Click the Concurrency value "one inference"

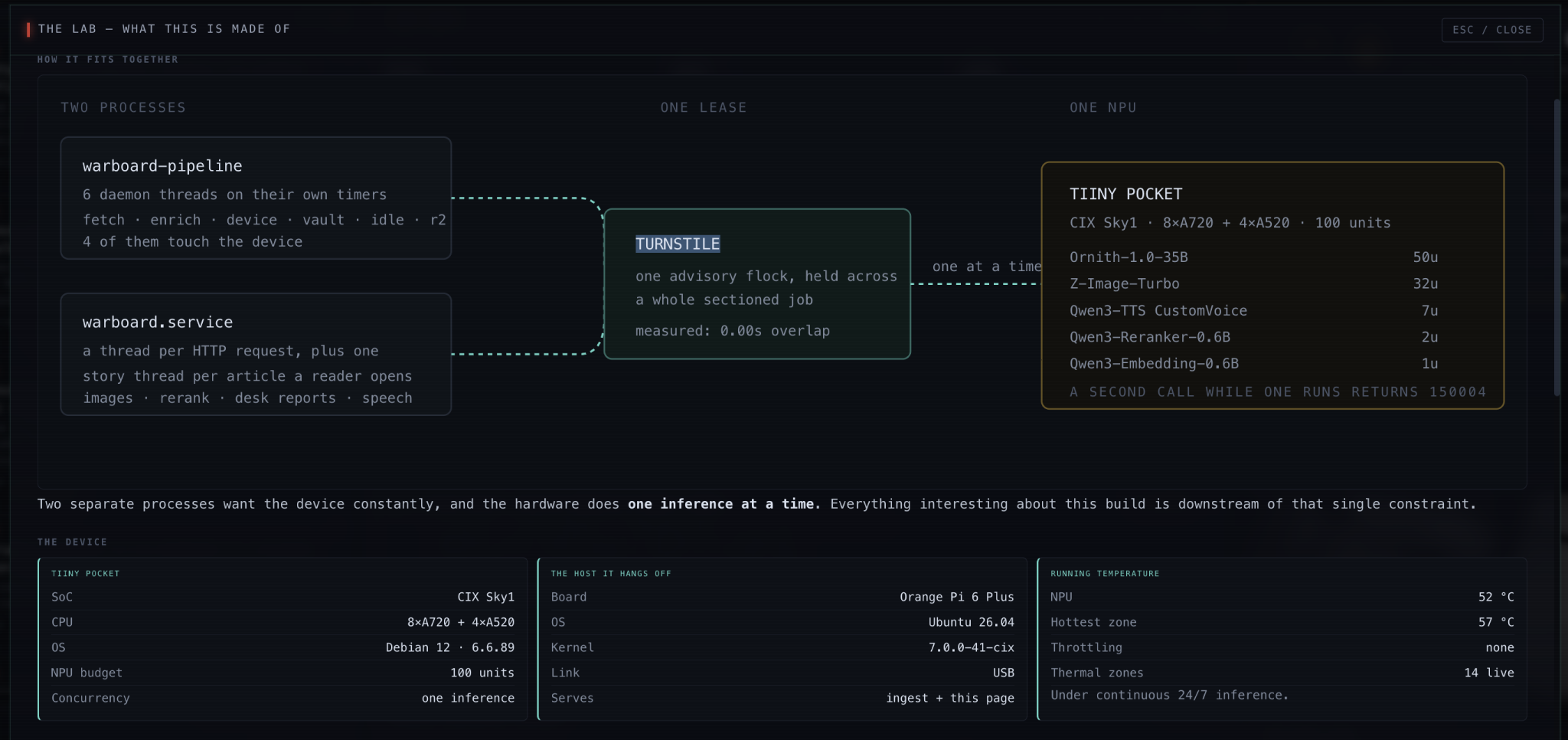click(469, 698)
